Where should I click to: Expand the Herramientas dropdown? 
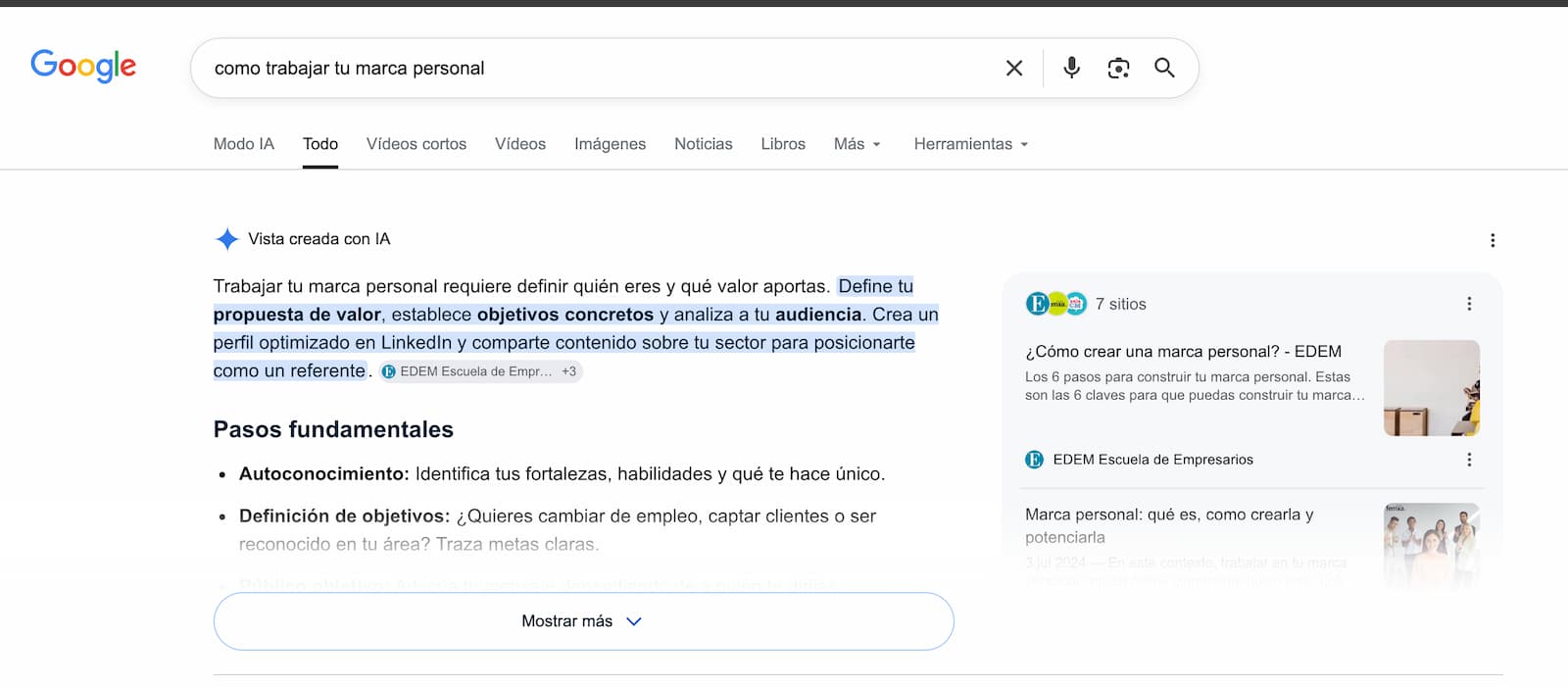pyautogui.click(x=971, y=144)
